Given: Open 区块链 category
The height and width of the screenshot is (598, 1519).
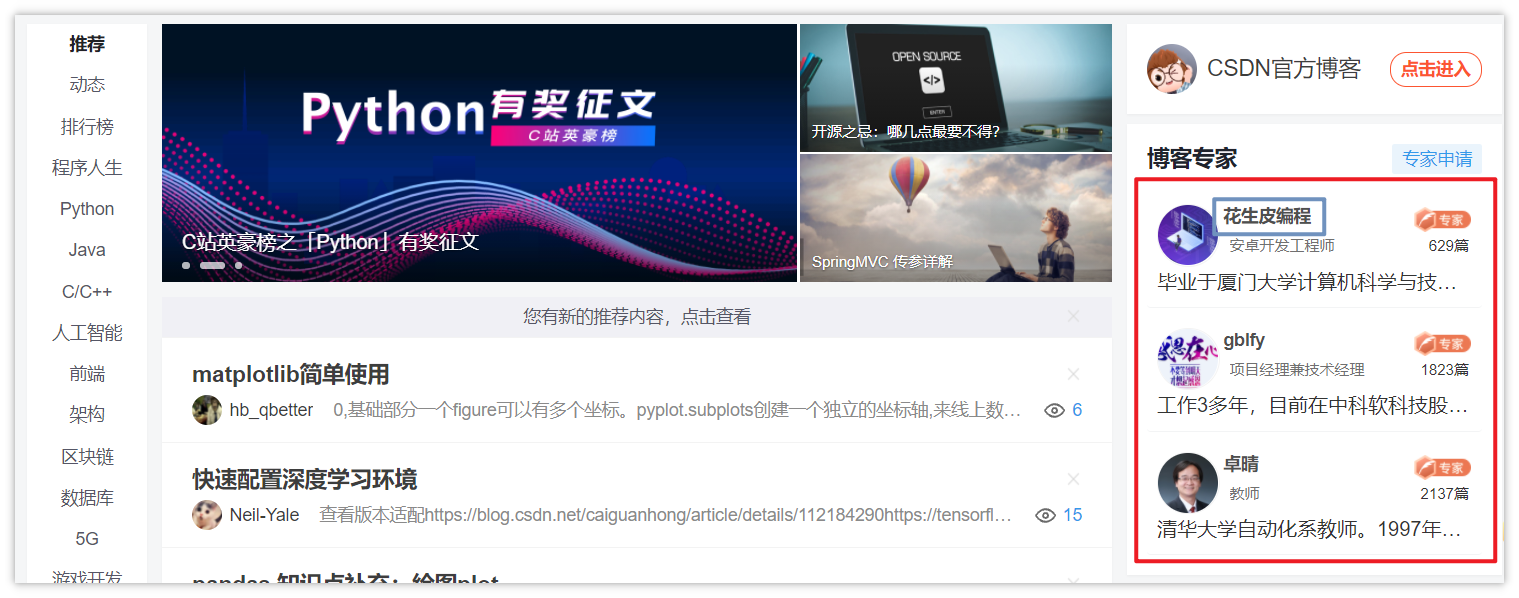Looking at the screenshot, I should click(x=87, y=457).
